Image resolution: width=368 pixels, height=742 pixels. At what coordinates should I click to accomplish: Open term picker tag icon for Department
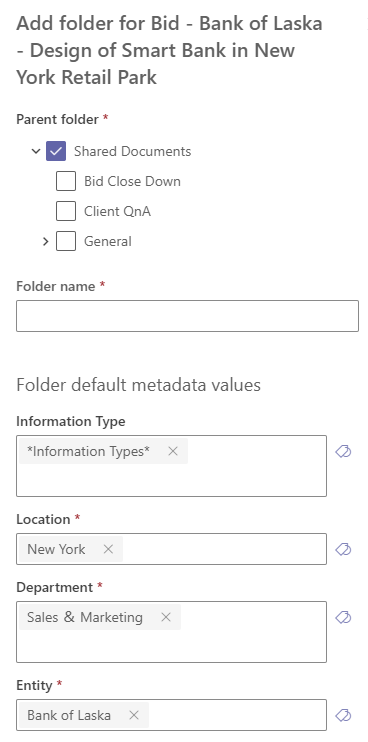coord(343,618)
